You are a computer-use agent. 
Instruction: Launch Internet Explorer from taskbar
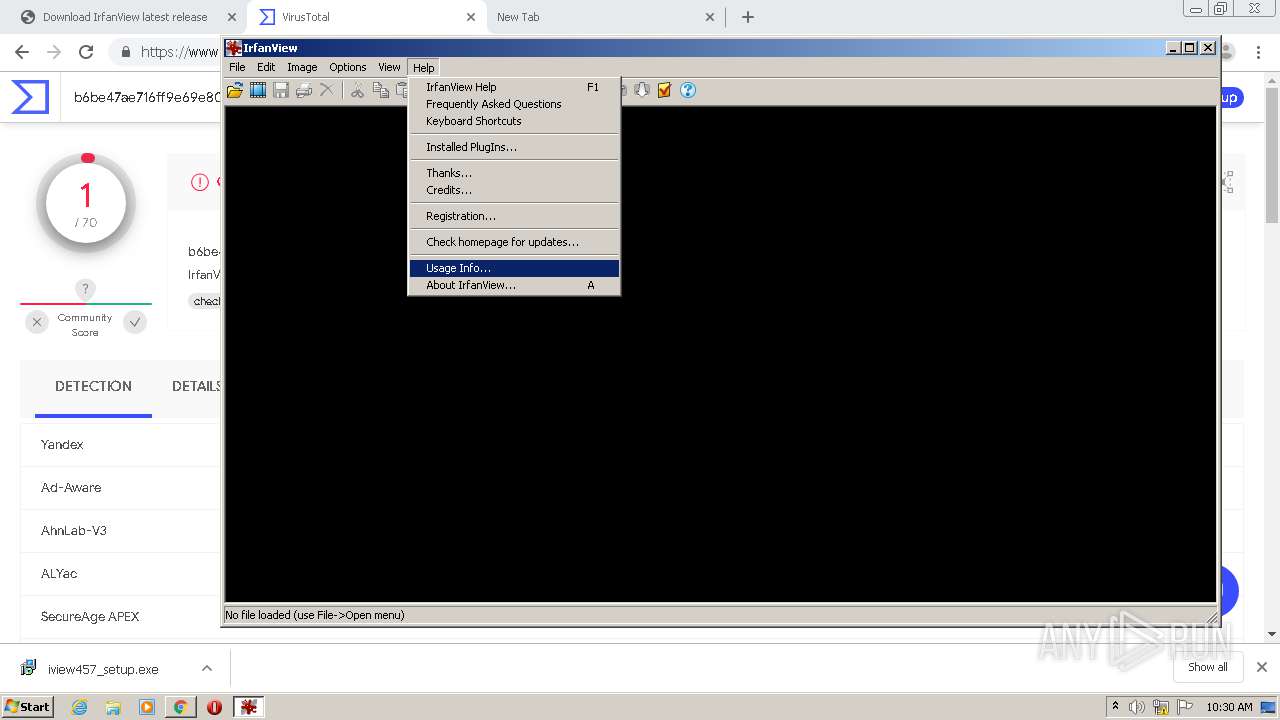point(79,707)
